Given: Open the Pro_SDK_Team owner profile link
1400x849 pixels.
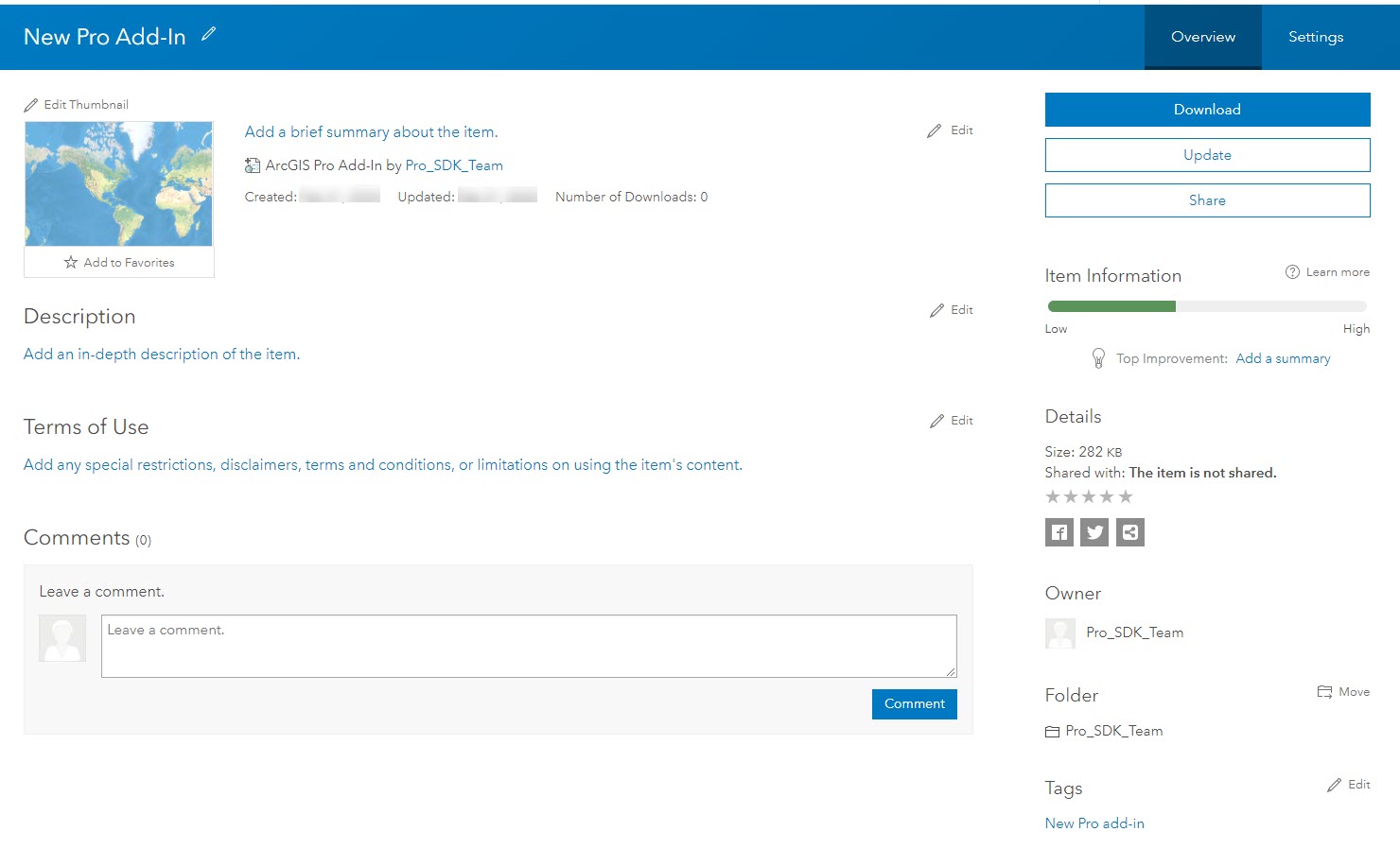Looking at the screenshot, I should click(x=1134, y=632).
